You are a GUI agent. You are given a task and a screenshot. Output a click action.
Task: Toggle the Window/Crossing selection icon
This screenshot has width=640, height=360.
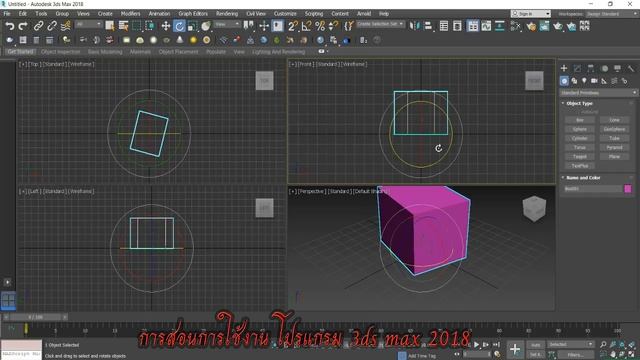(x=150, y=26)
